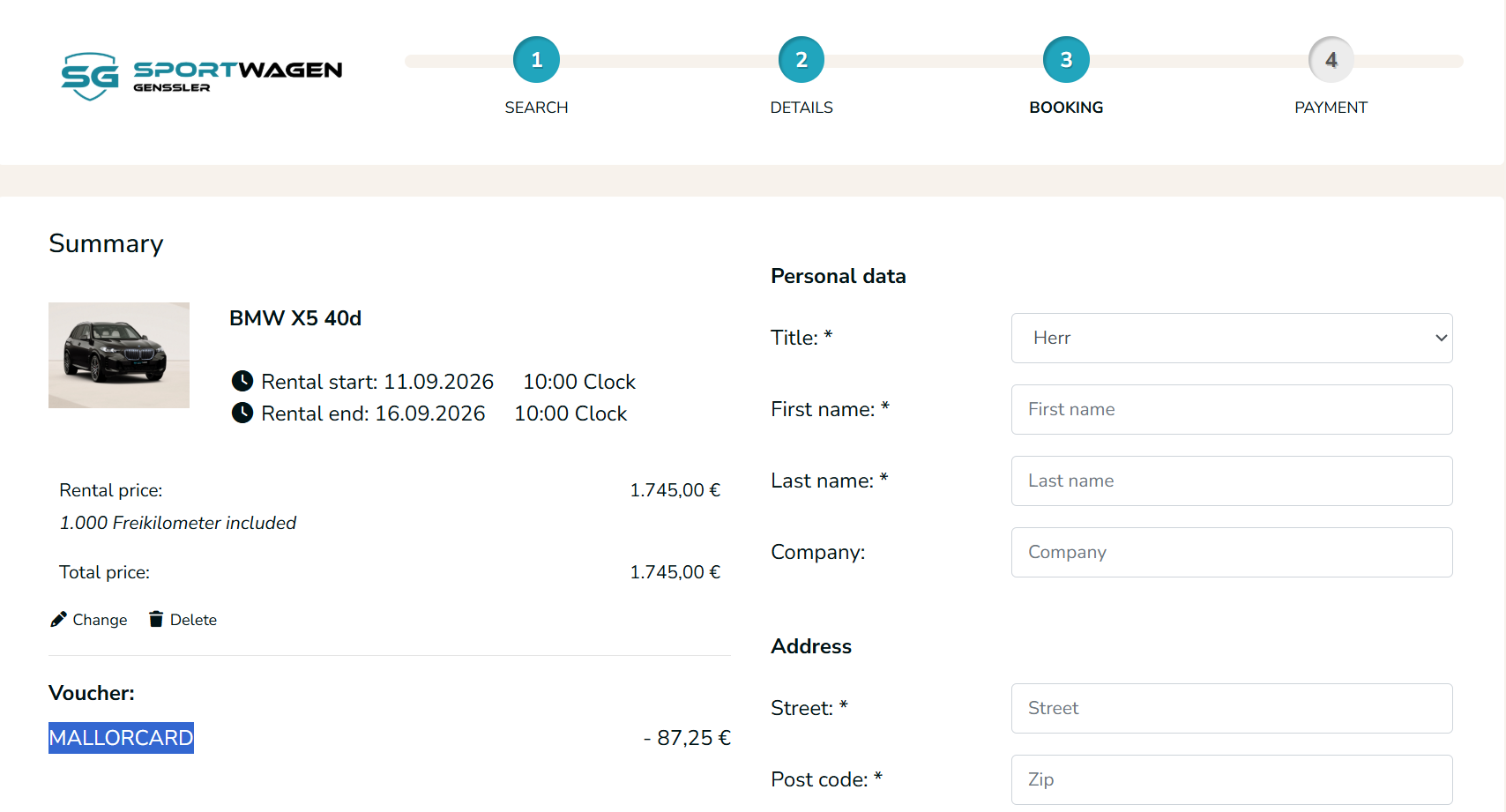The height and width of the screenshot is (812, 1506).
Task: Go to step 2 Details circle
Action: (801, 60)
